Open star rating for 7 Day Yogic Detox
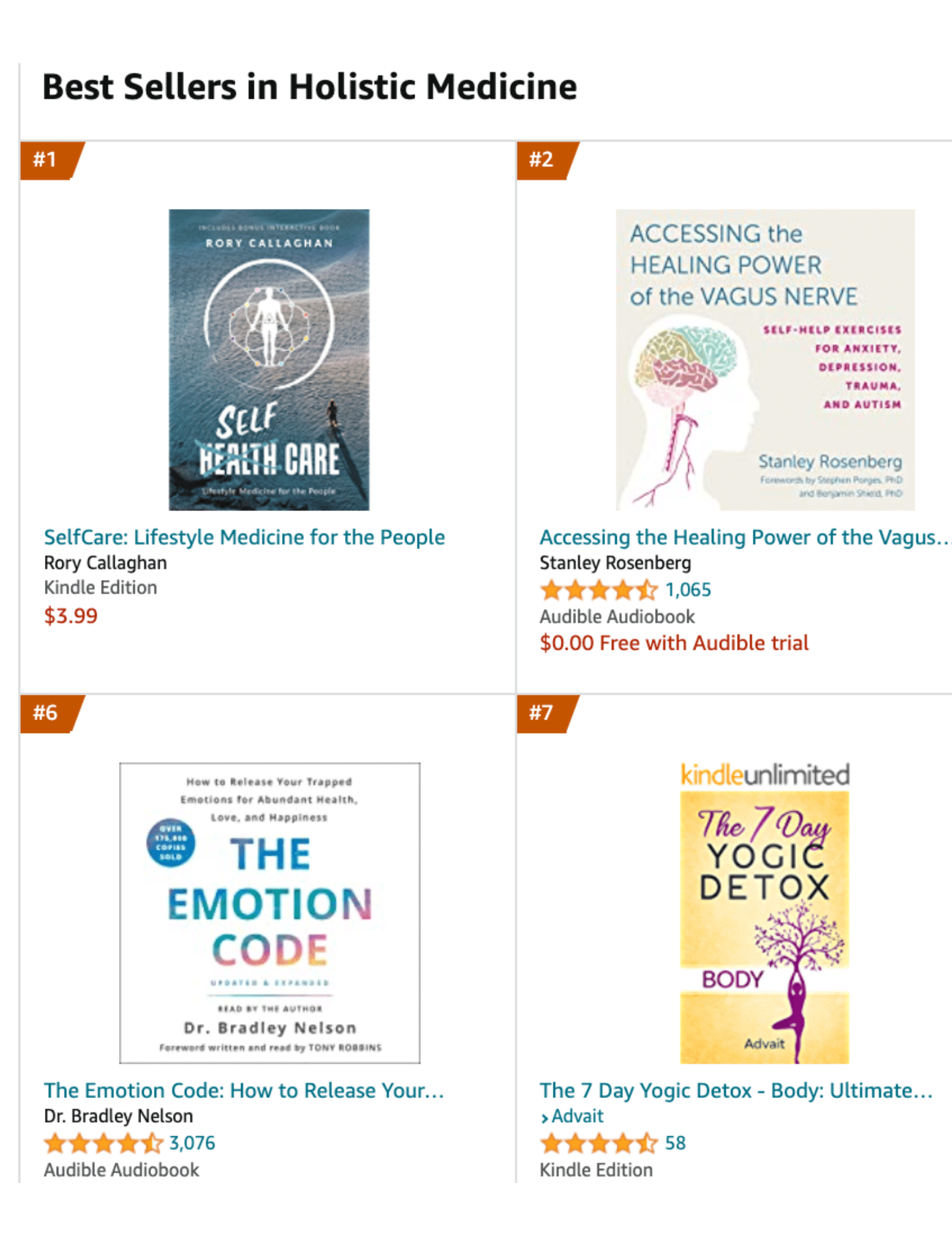952x1233 pixels. tap(598, 1144)
